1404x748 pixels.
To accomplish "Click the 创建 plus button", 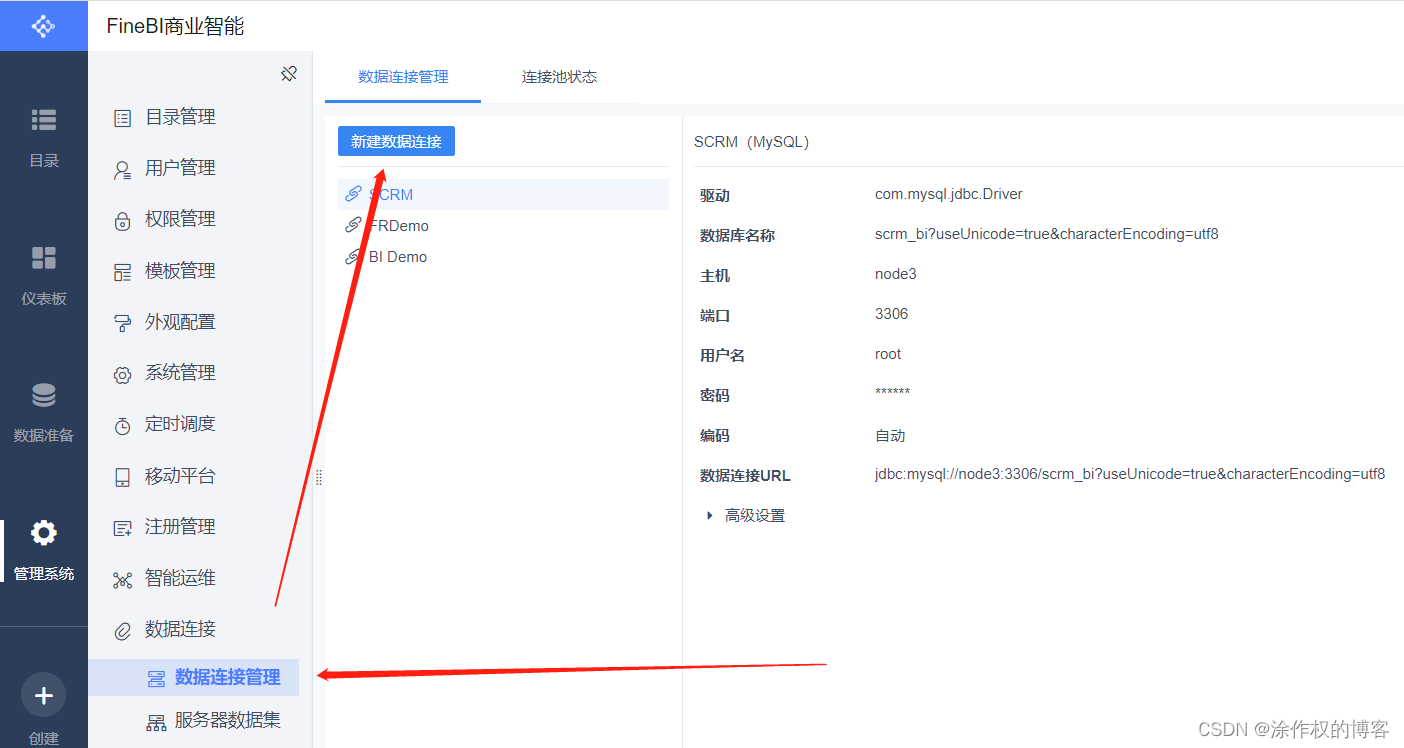I will [x=44, y=696].
